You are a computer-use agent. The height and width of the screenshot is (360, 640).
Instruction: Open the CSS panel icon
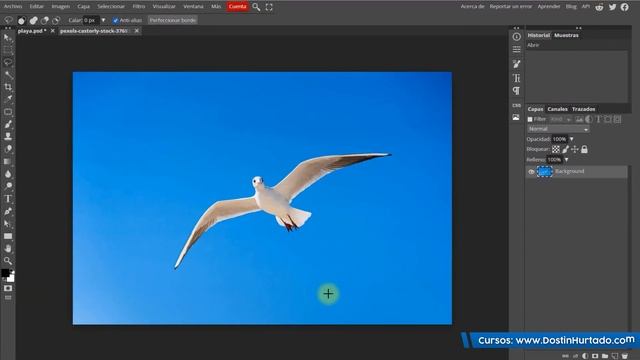516,105
